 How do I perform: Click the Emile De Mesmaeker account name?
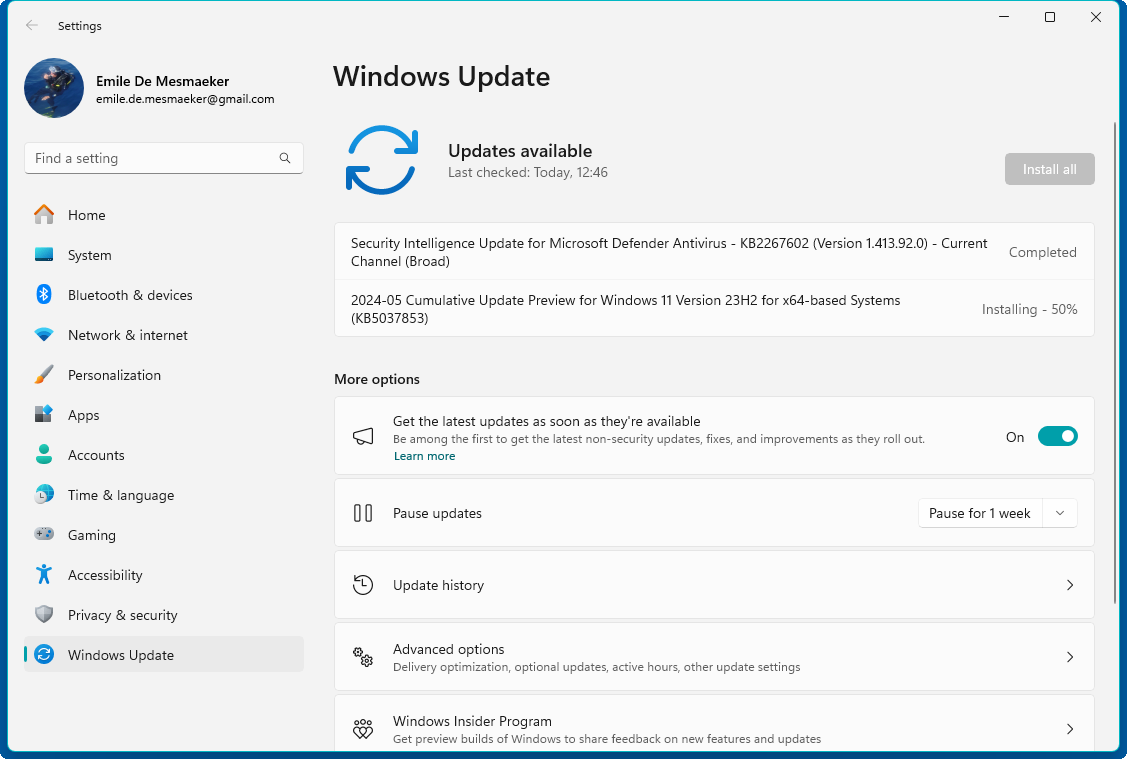click(x=162, y=81)
